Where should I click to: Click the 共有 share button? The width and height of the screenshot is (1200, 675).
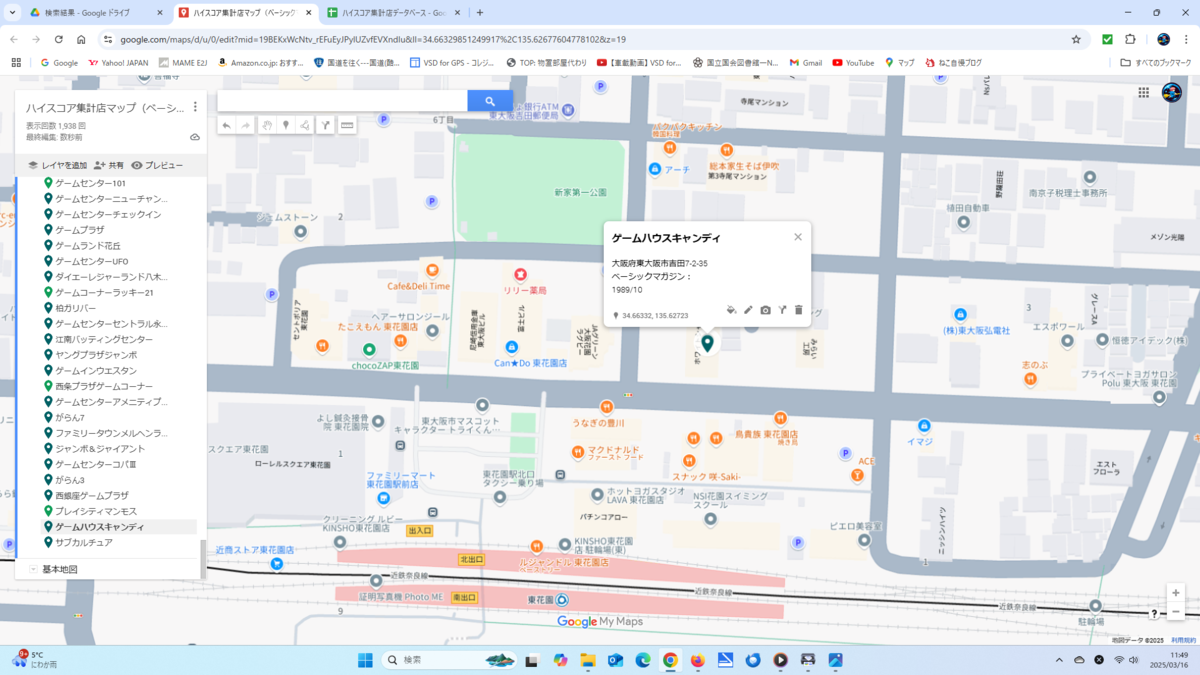(x=109, y=165)
